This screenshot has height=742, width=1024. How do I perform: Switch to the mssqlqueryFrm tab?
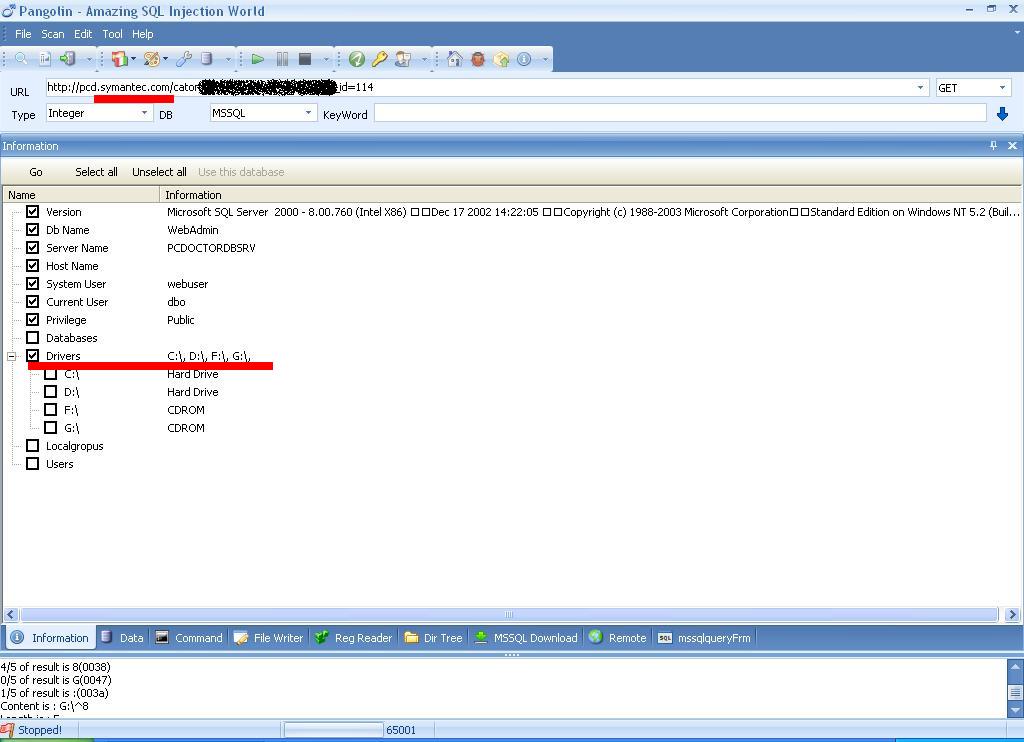pyautogui.click(x=704, y=637)
